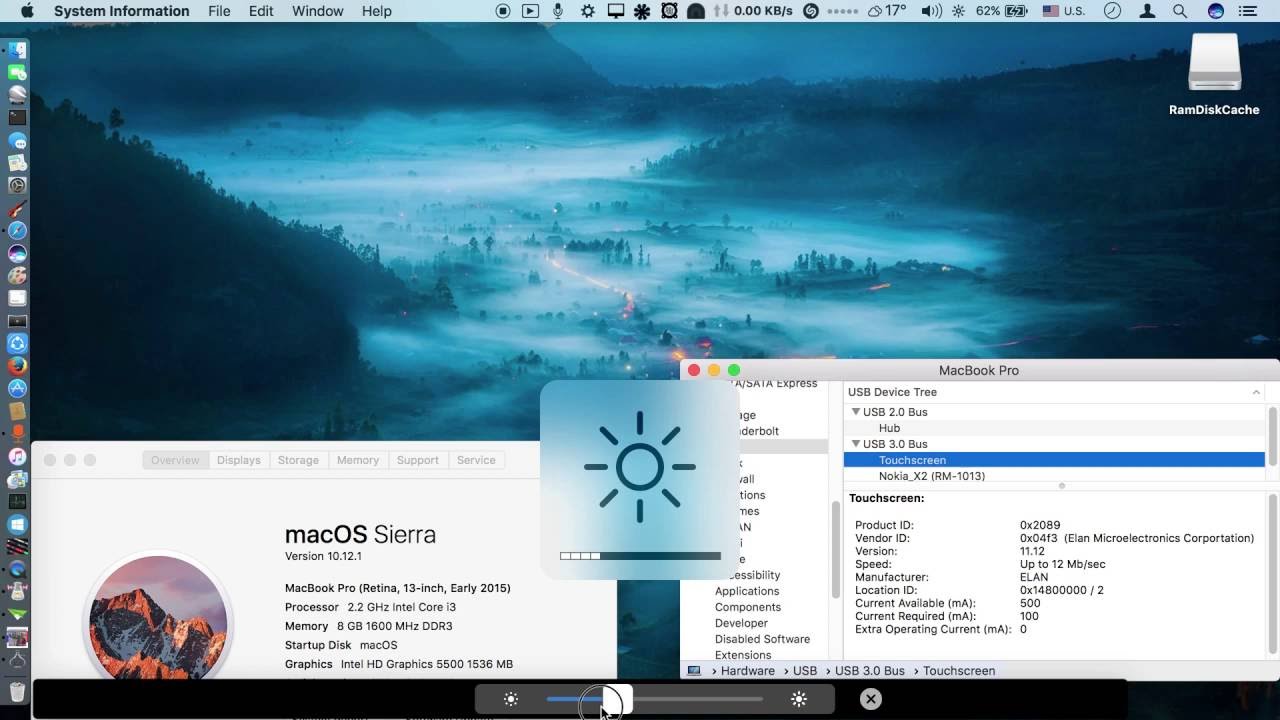Screen dimensions: 1280x720
Task: Click Hardware in the path bar
Action: [x=747, y=671]
